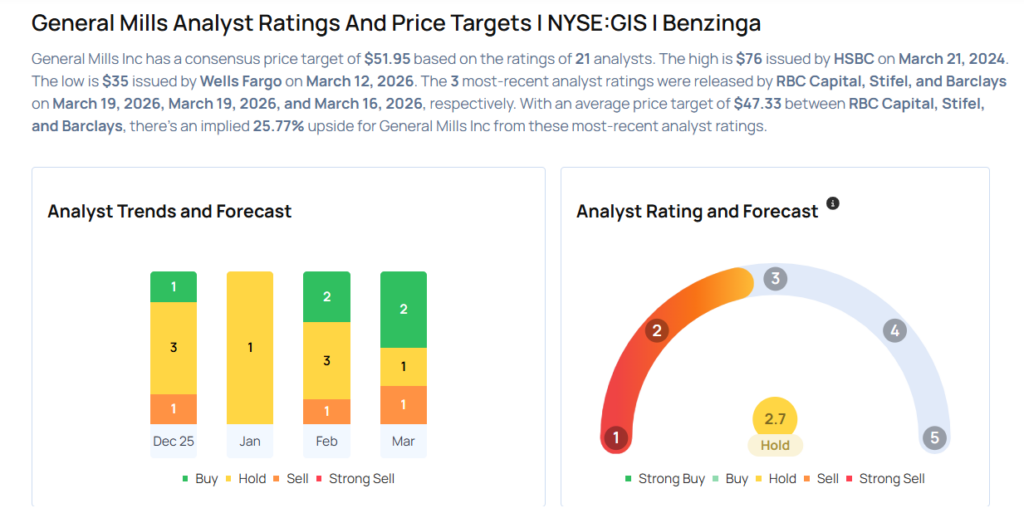This screenshot has height=508, width=1024.
Task: Click gauge marker number 2
Action: [x=657, y=331]
